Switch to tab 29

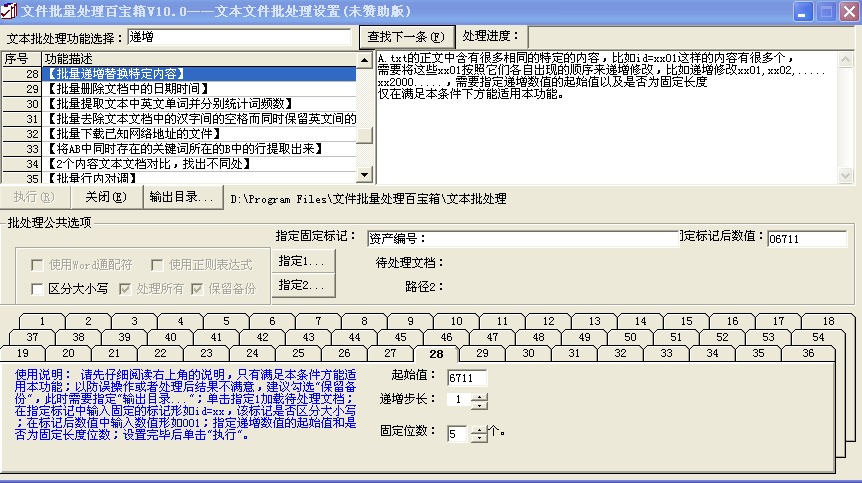tap(482, 353)
